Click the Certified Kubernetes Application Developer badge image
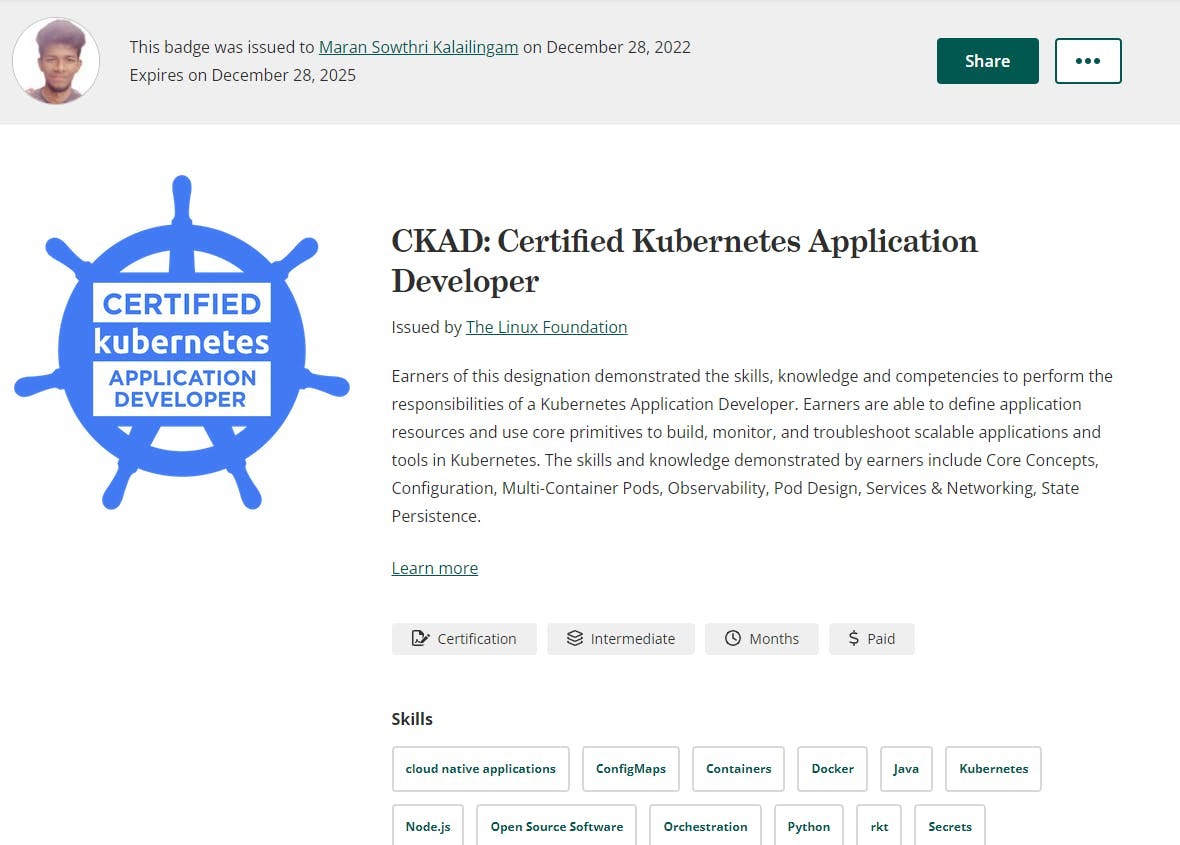Image resolution: width=1180 pixels, height=845 pixels. click(x=182, y=343)
